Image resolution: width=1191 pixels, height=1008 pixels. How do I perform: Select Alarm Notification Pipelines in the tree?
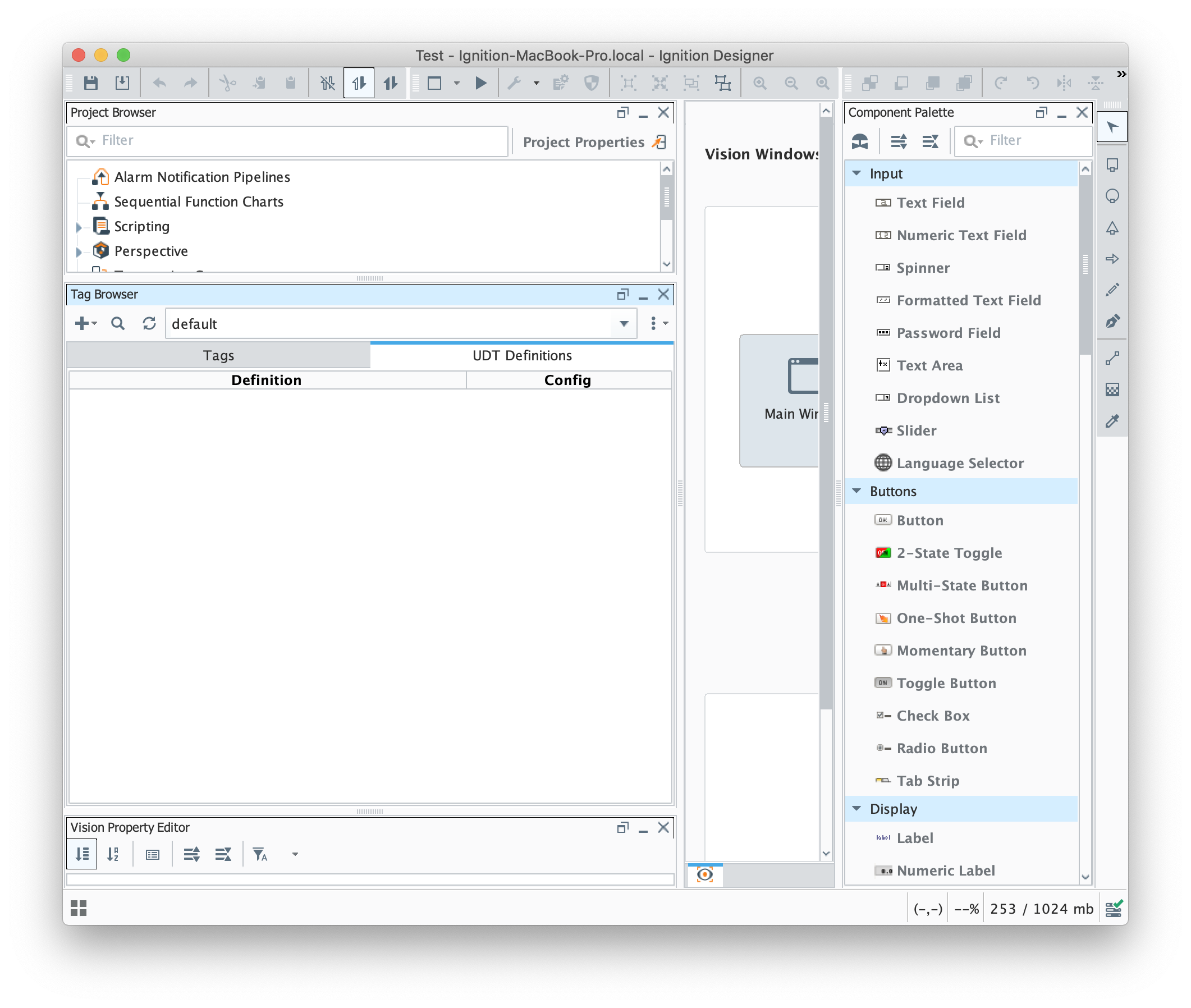coord(201,177)
